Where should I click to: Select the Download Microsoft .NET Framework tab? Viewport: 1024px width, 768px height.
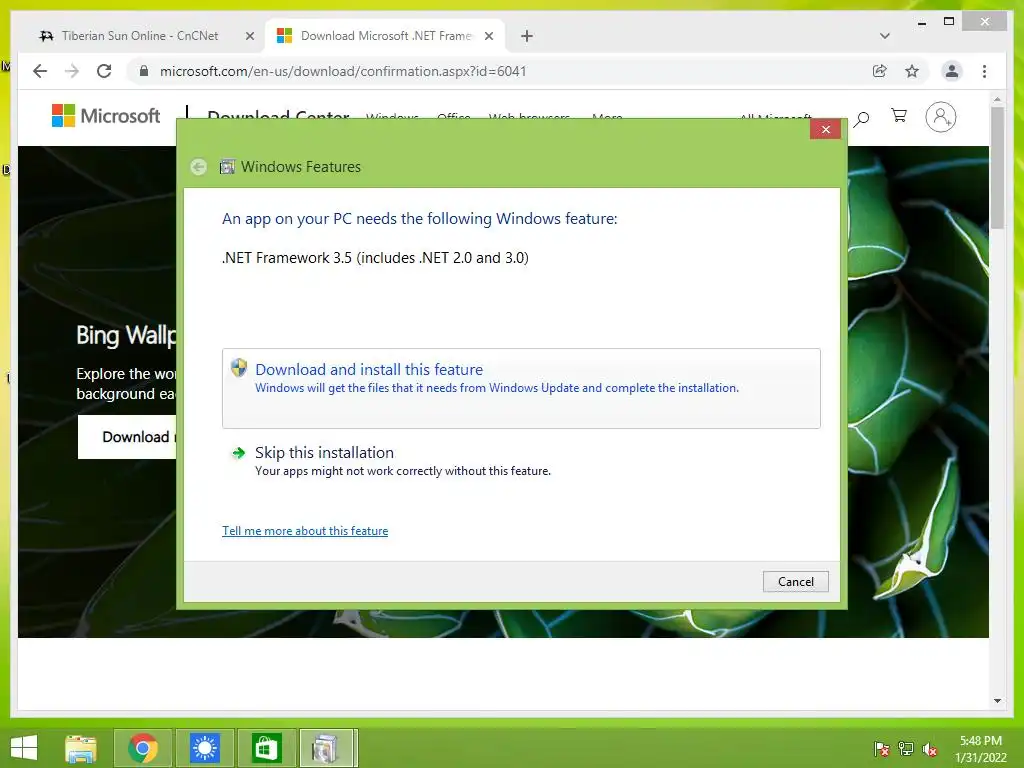(385, 36)
